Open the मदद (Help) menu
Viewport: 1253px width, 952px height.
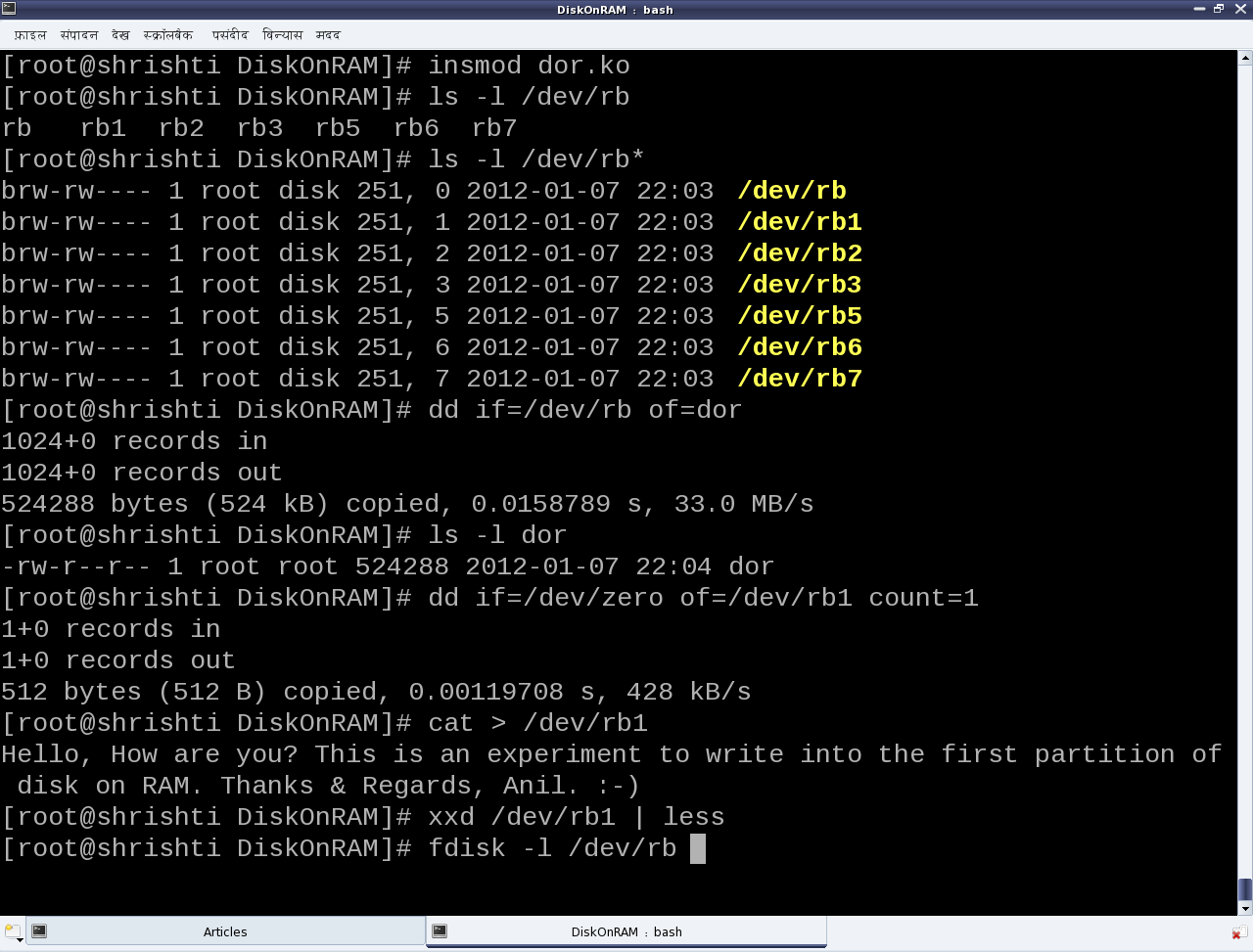(328, 35)
